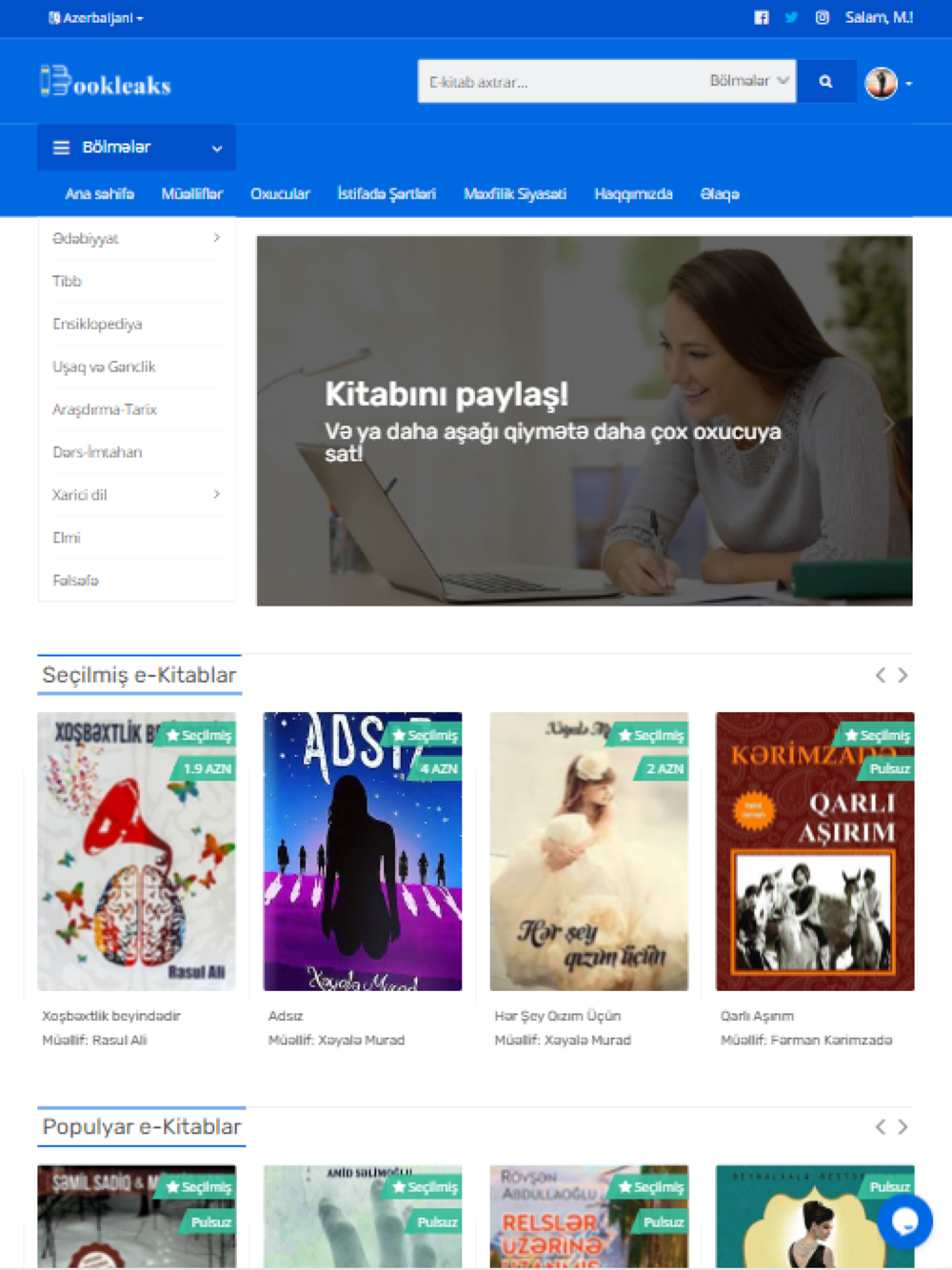Open the live chat bubble
952x1270 pixels.
click(x=905, y=1220)
